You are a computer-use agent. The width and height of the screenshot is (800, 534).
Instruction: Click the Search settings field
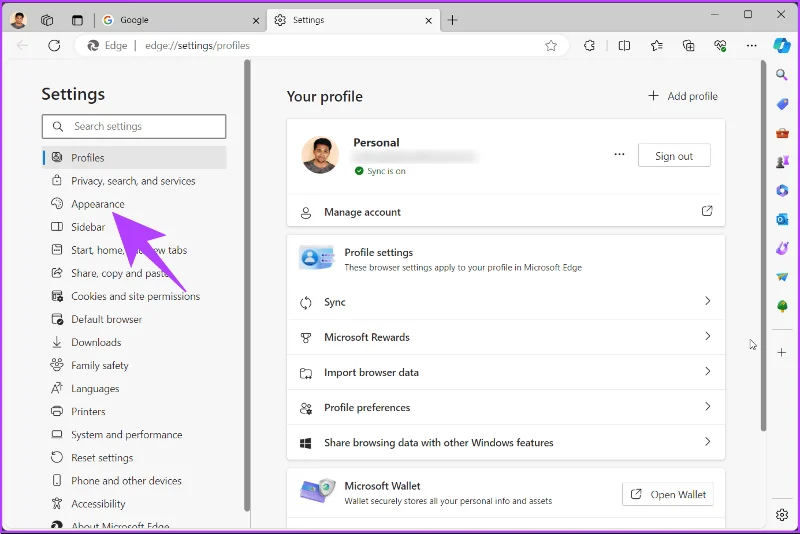[134, 126]
